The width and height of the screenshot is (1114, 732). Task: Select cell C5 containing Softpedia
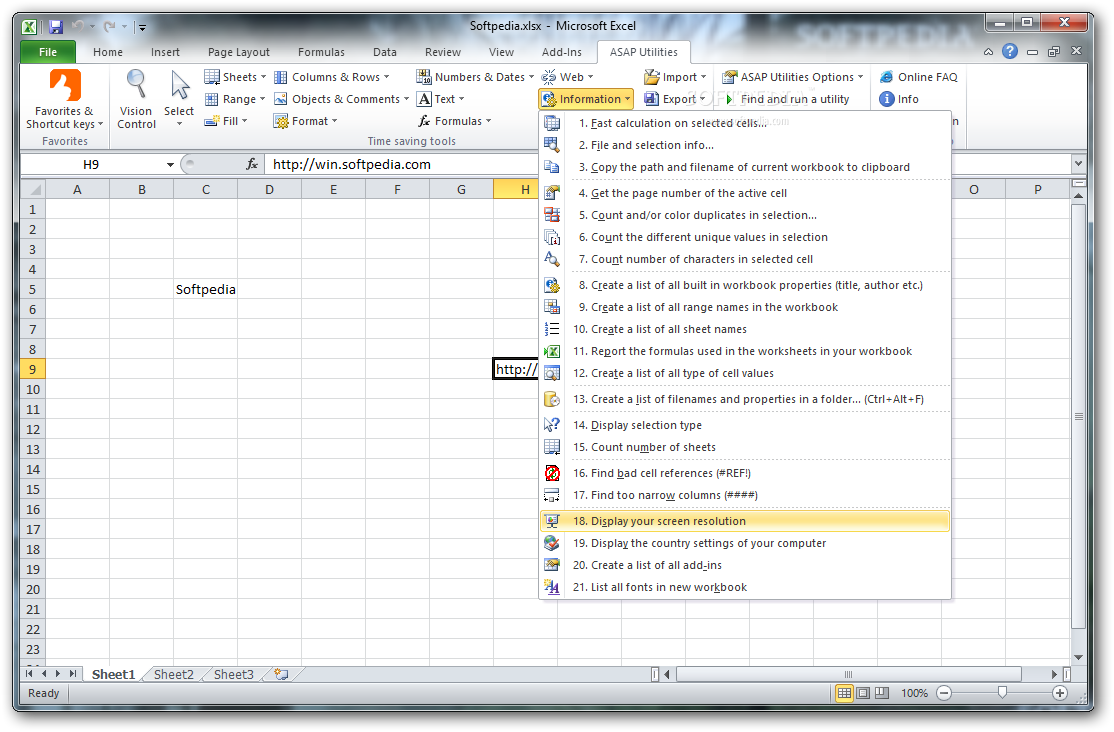coord(205,289)
